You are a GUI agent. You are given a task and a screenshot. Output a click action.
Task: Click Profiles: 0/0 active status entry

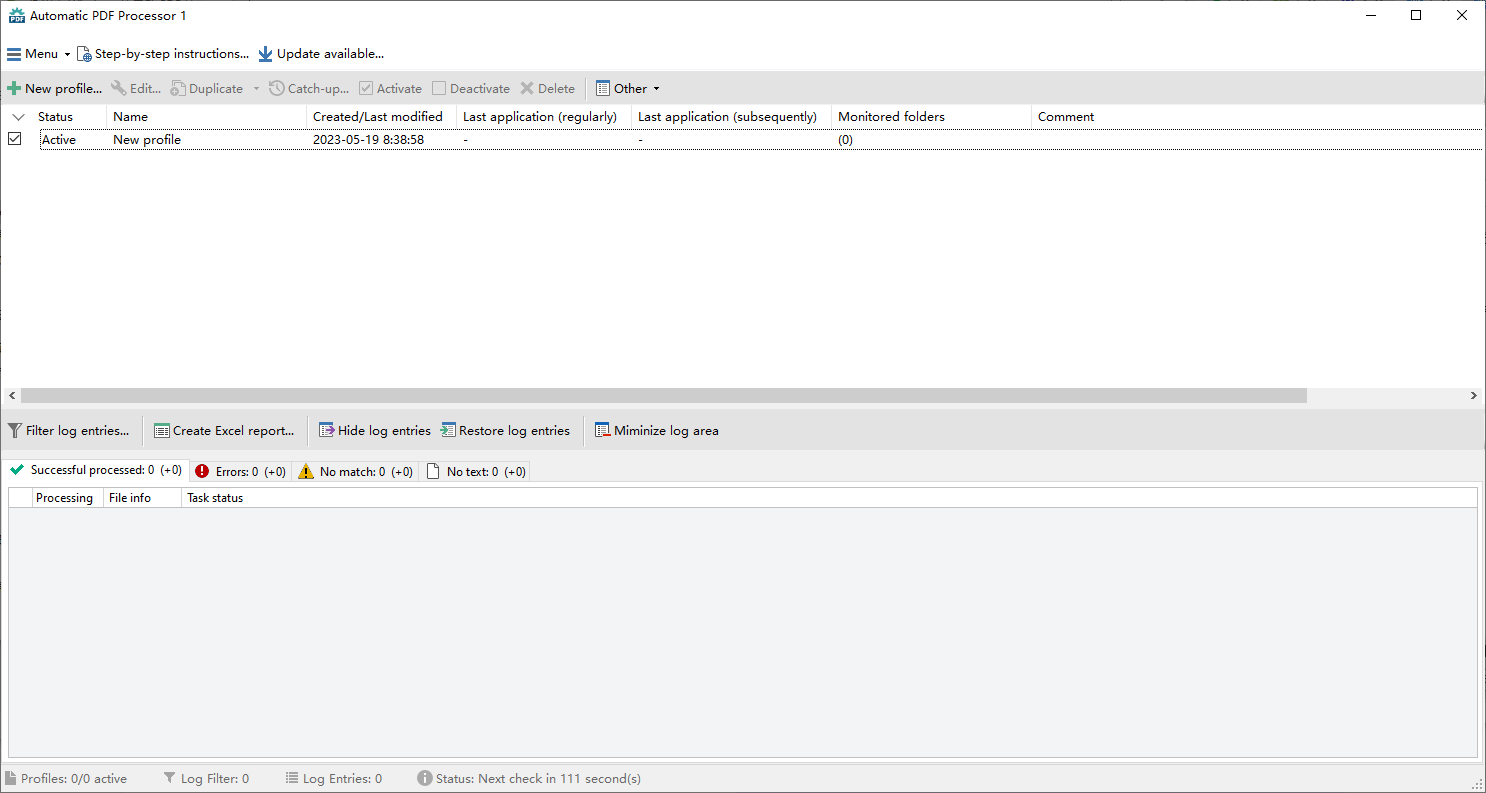(x=66, y=779)
